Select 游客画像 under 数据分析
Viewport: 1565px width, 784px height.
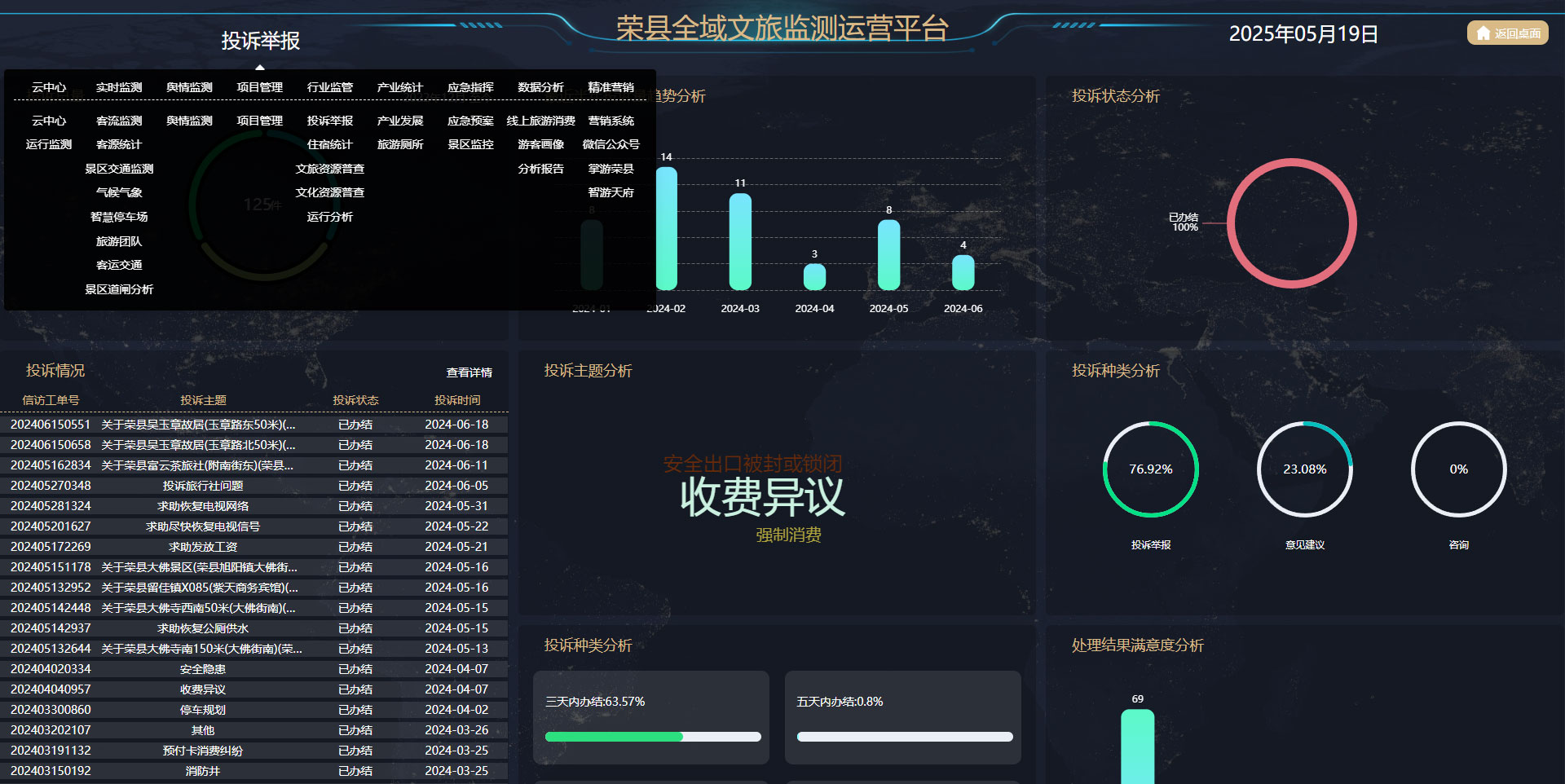(540, 144)
